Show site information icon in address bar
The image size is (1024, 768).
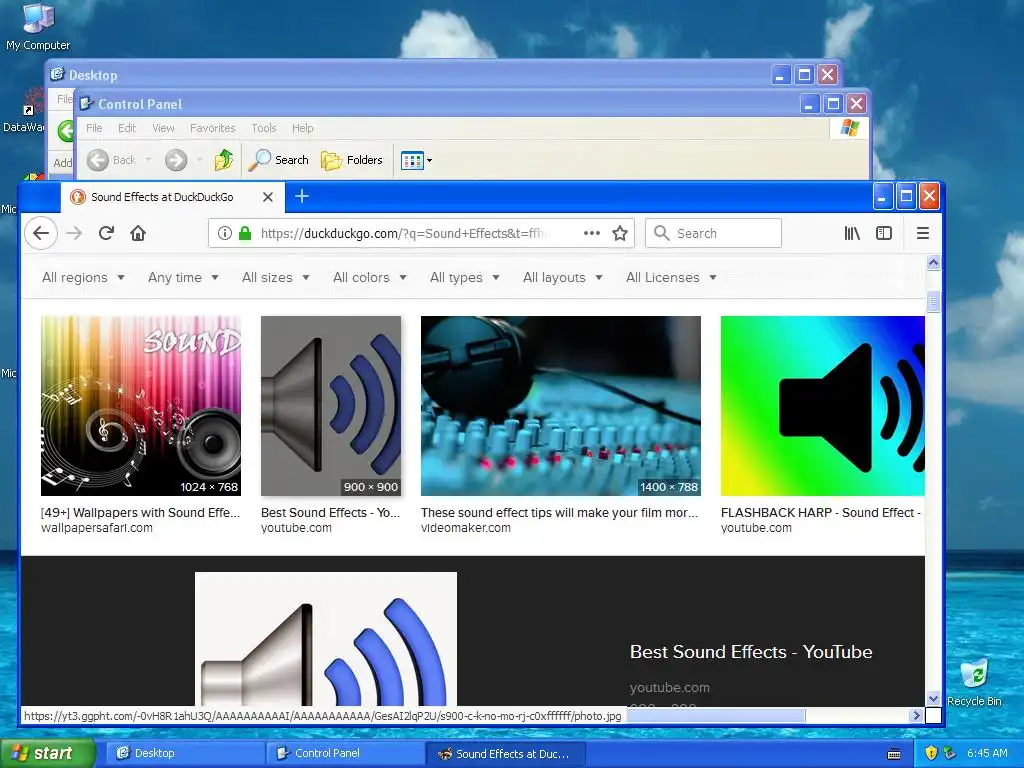click(x=225, y=233)
